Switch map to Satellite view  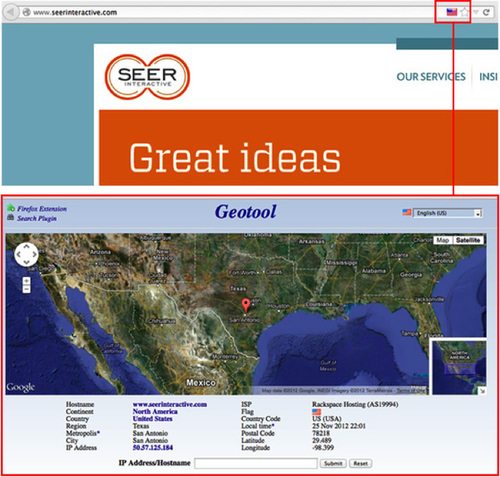(x=468, y=240)
